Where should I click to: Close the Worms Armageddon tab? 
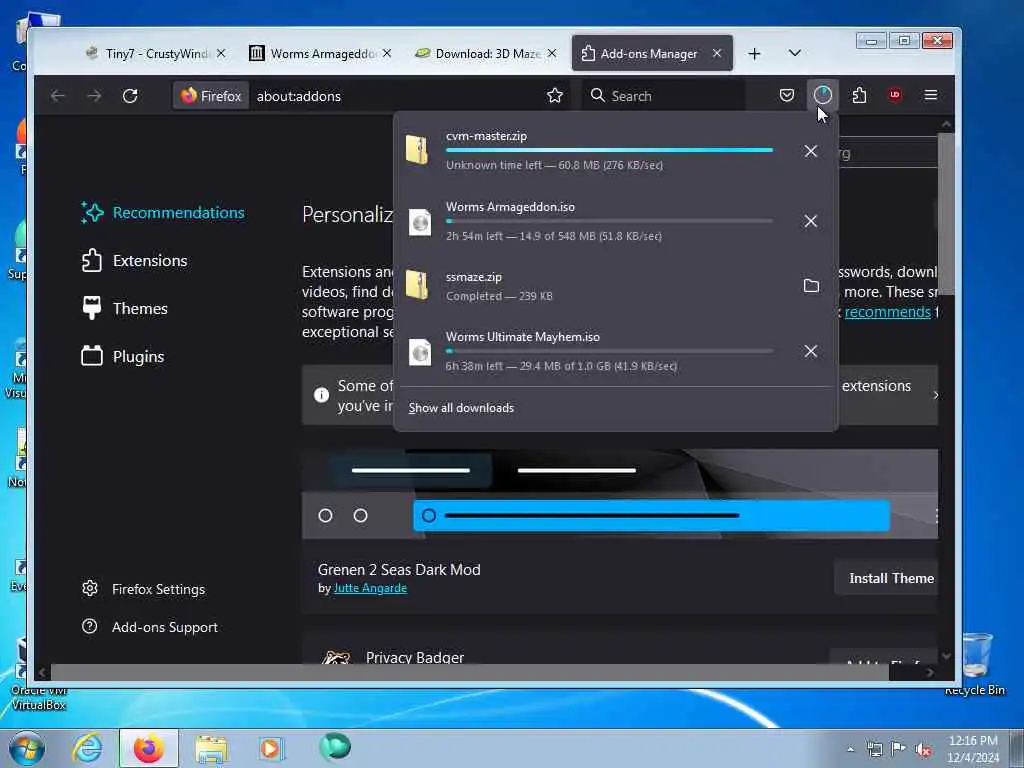(x=387, y=54)
